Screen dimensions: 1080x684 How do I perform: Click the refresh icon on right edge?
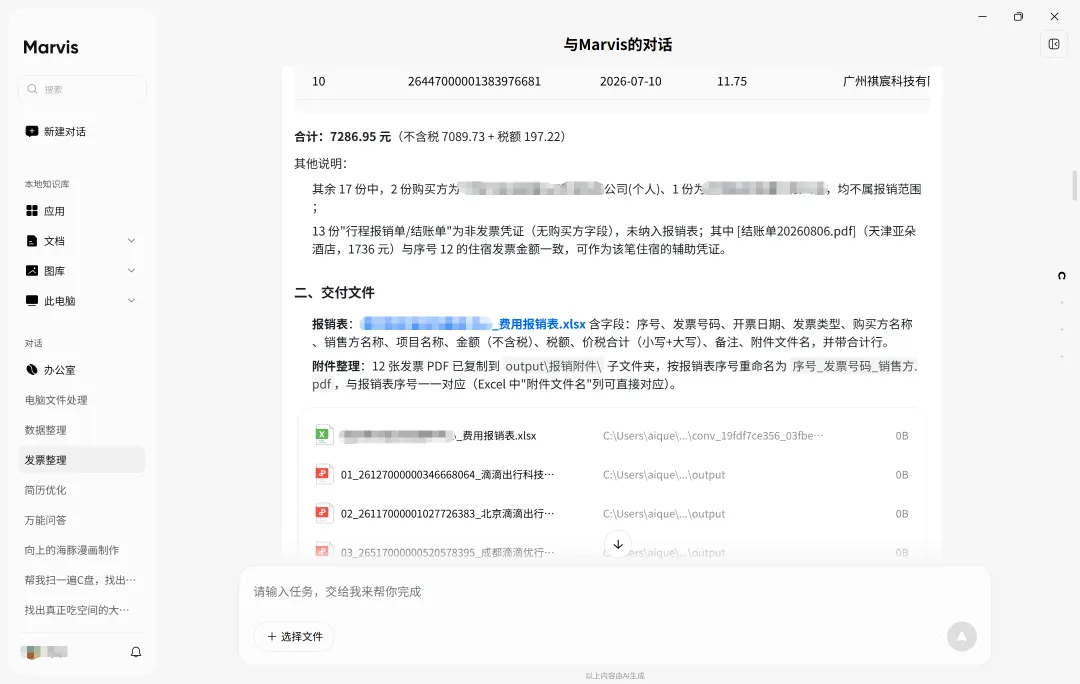tap(1061, 276)
